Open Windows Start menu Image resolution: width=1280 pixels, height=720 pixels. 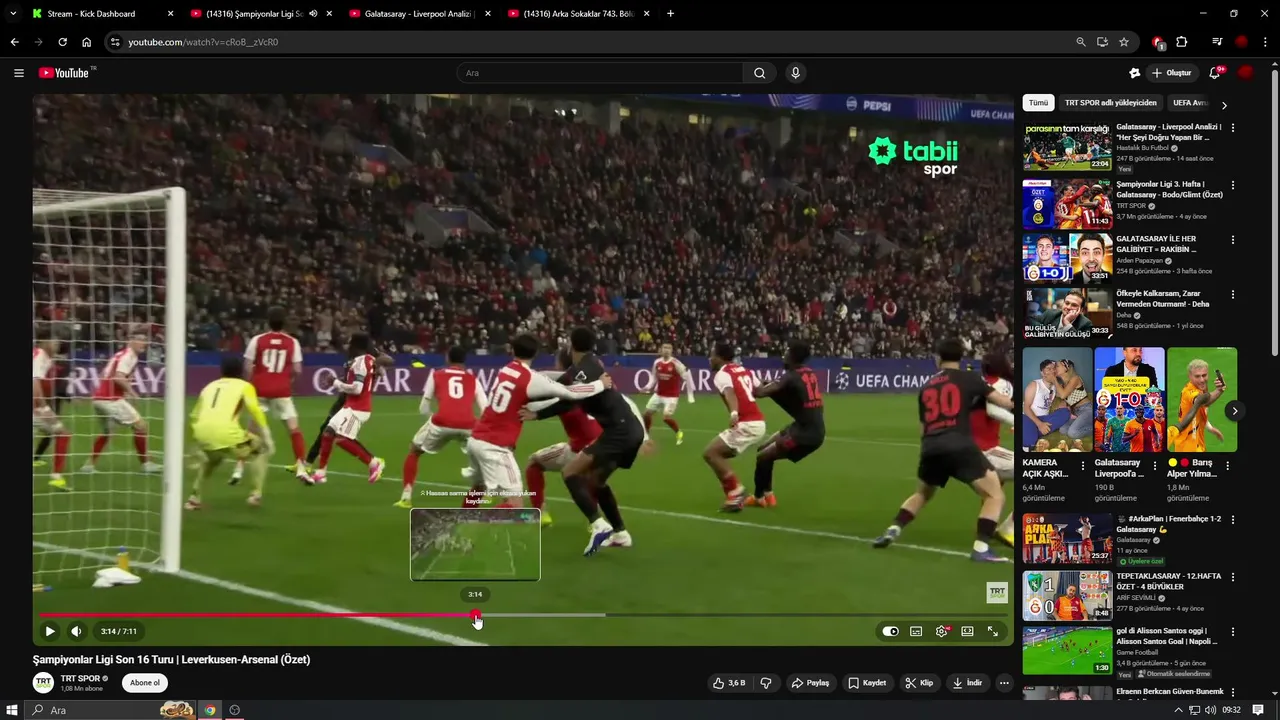coord(12,710)
